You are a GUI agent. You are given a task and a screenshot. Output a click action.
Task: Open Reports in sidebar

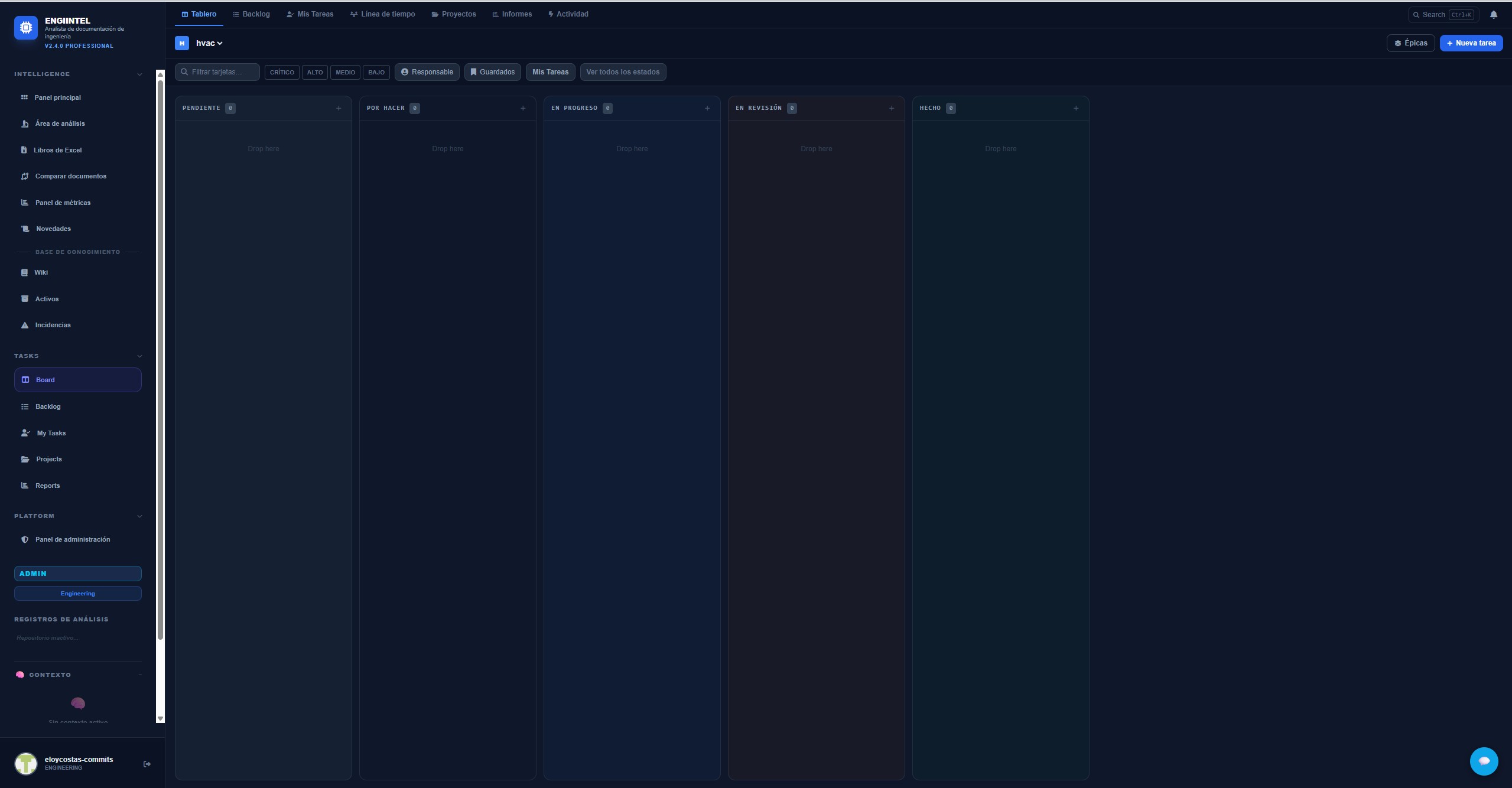(78, 486)
